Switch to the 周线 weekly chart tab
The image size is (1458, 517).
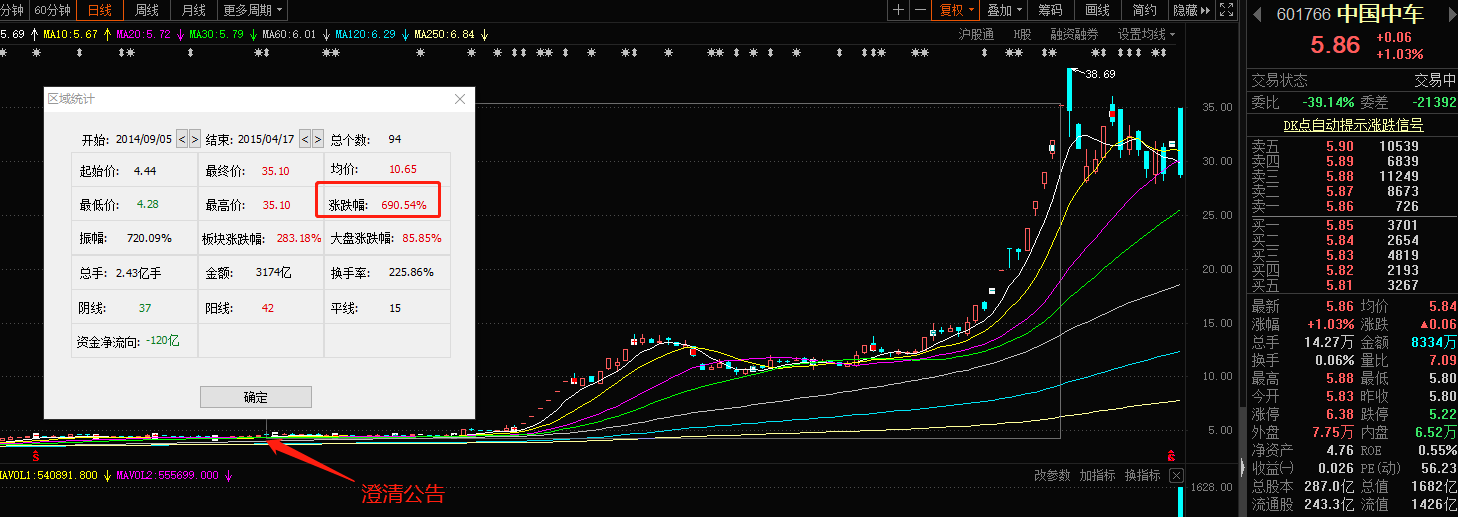click(x=147, y=10)
